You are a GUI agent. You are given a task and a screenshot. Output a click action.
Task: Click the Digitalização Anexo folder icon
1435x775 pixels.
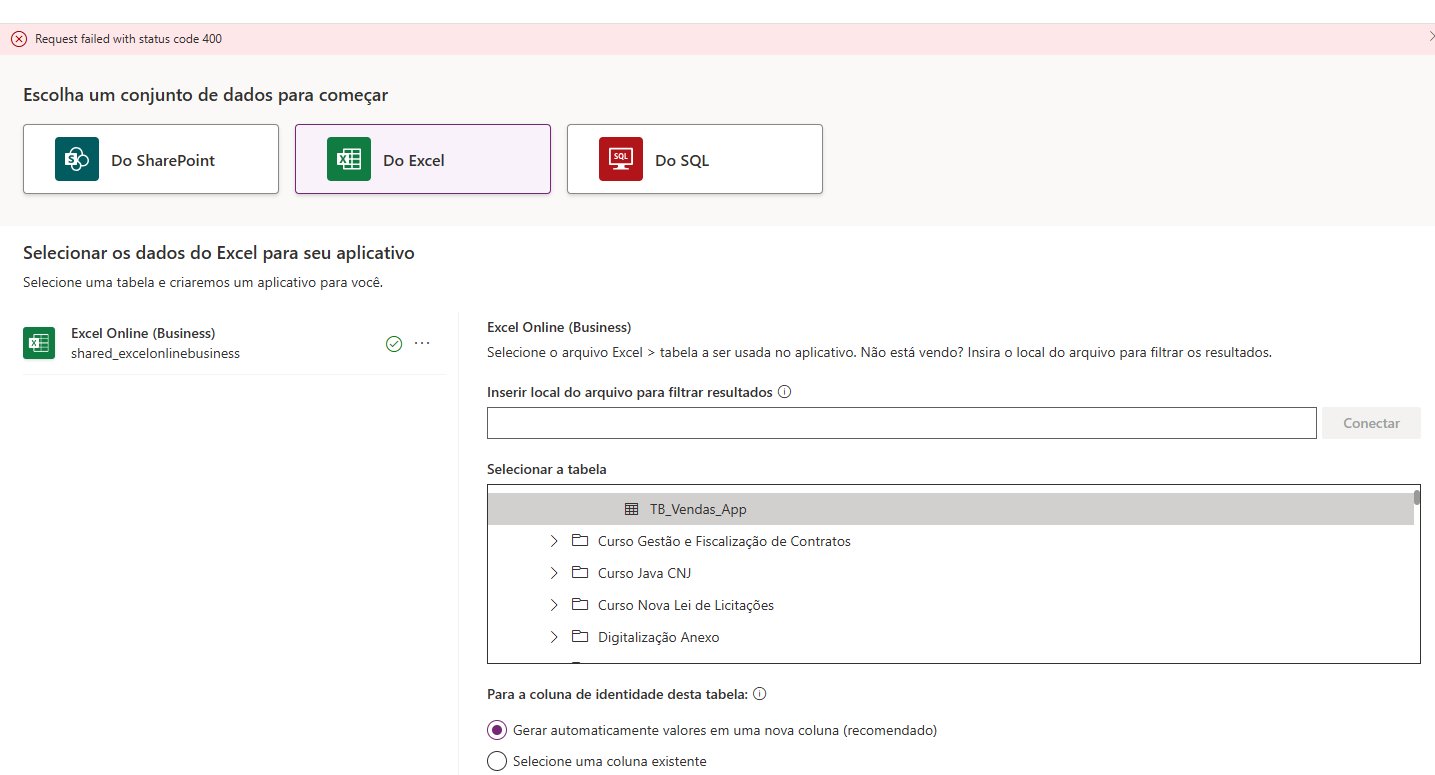coord(580,637)
